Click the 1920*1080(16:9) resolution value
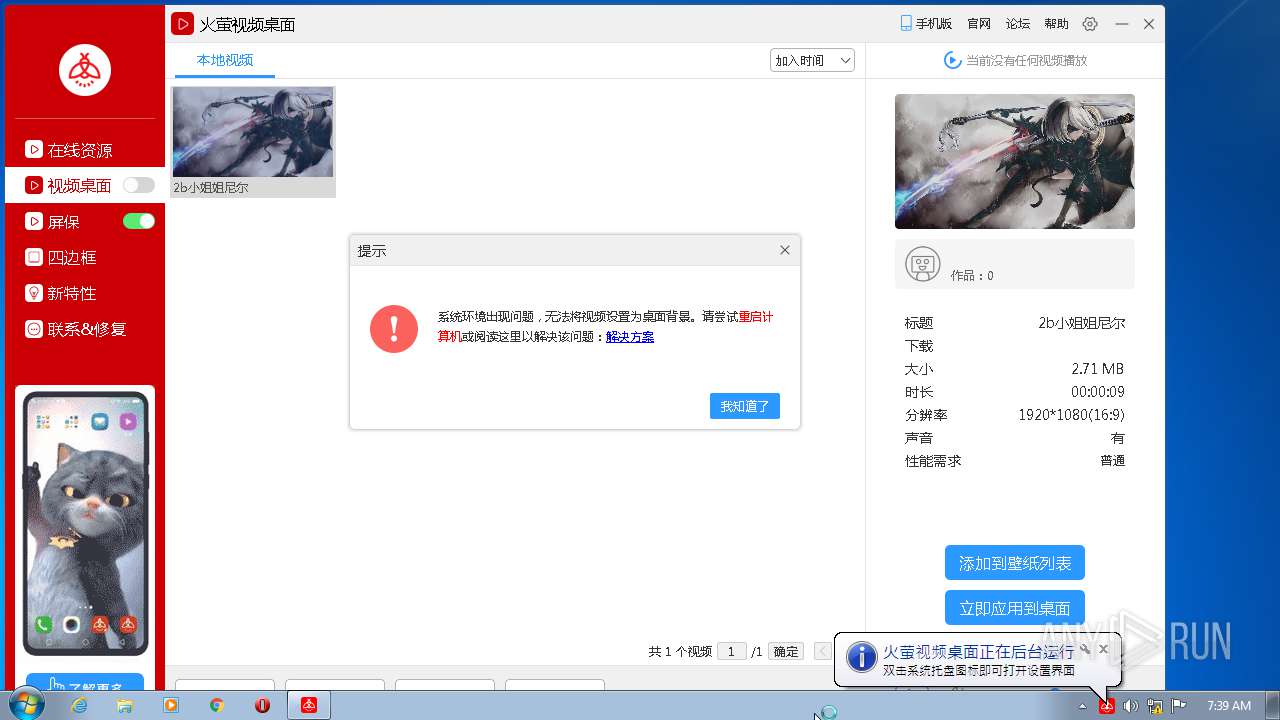 pyautogui.click(x=1071, y=415)
